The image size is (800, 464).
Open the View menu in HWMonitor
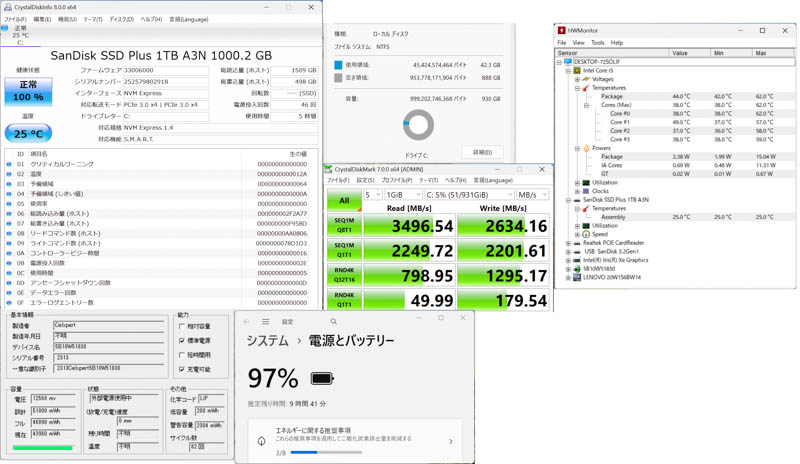pyautogui.click(x=579, y=43)
